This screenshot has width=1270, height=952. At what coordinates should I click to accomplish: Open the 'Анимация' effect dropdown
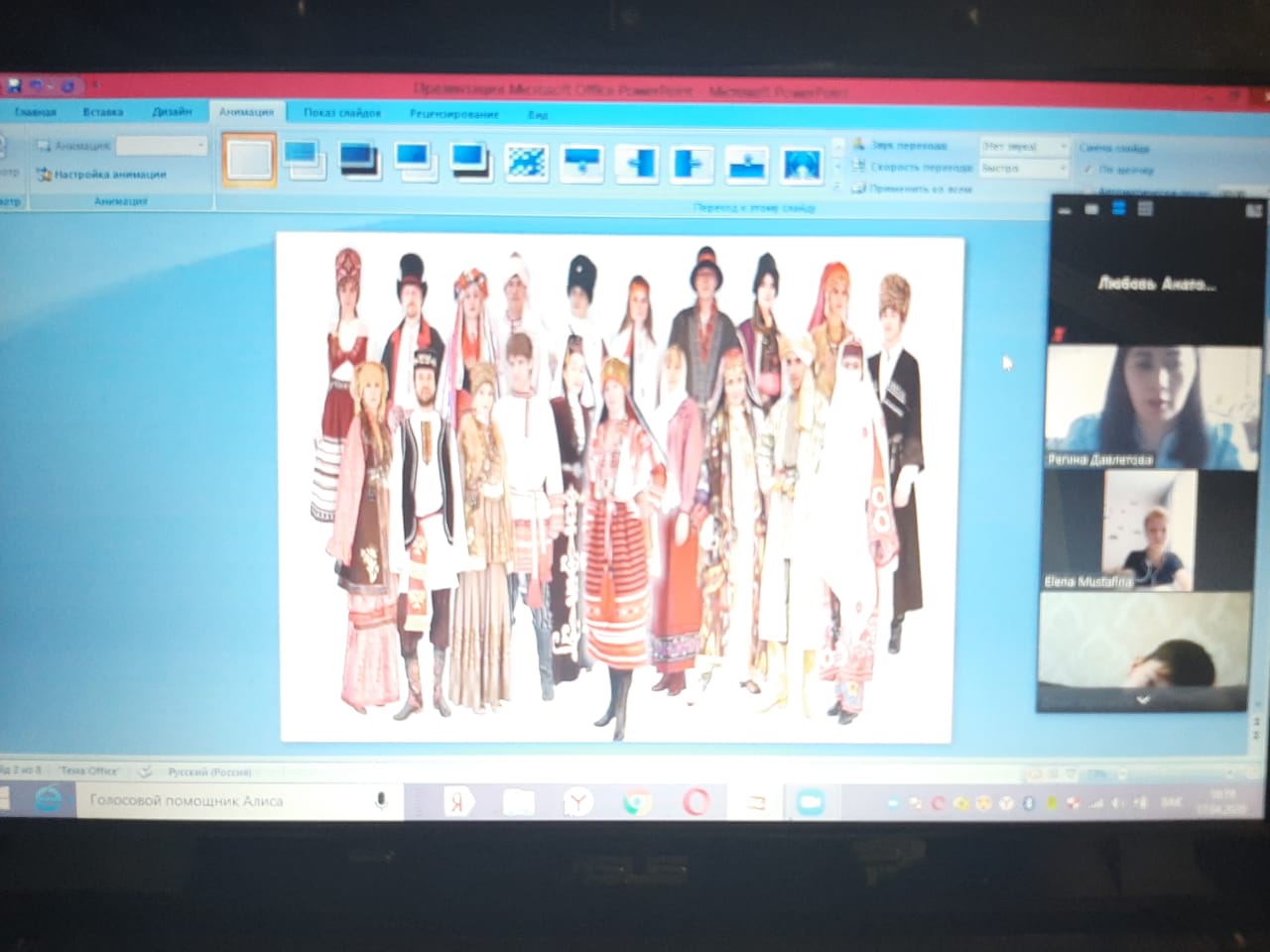tap(162, 145)
